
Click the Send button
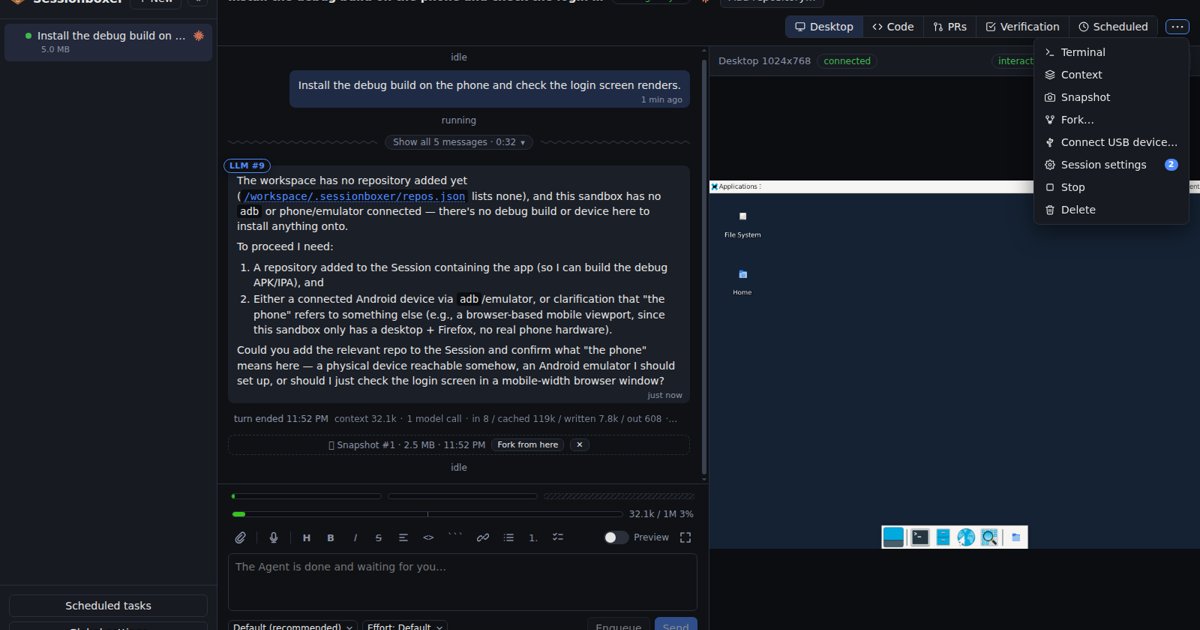pos(676,626)
